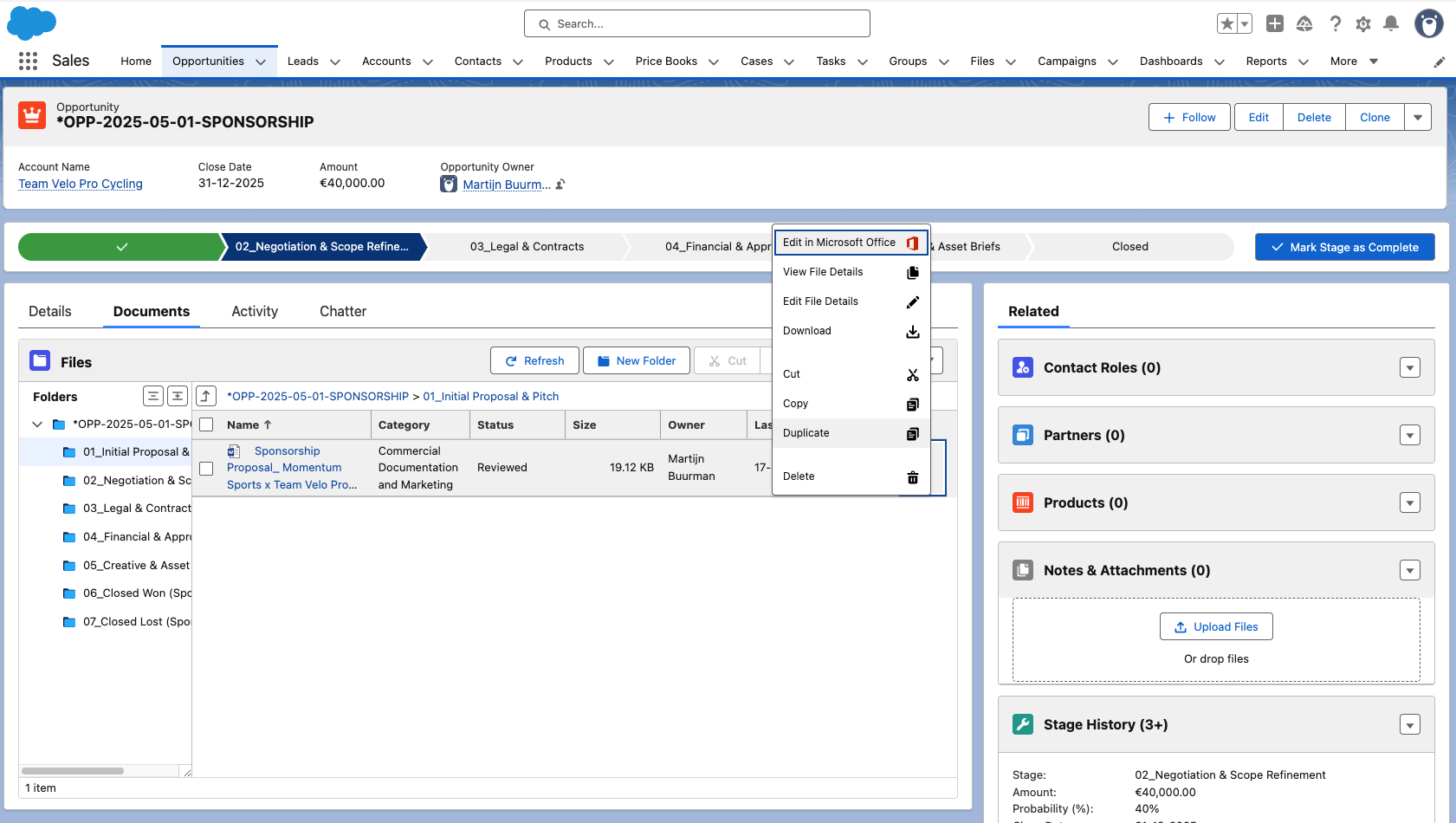
Task: Click the folder pane horizontal scrollbar
Action: tap(73, 771)
